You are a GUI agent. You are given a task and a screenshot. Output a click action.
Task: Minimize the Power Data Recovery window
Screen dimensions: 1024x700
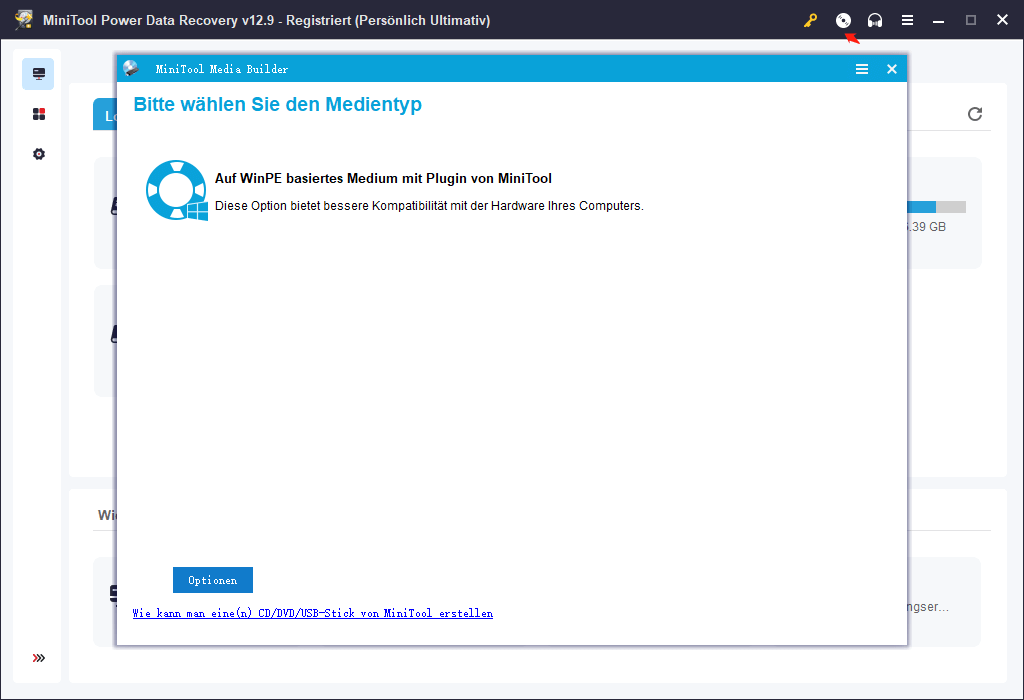[x=938, y=20]
